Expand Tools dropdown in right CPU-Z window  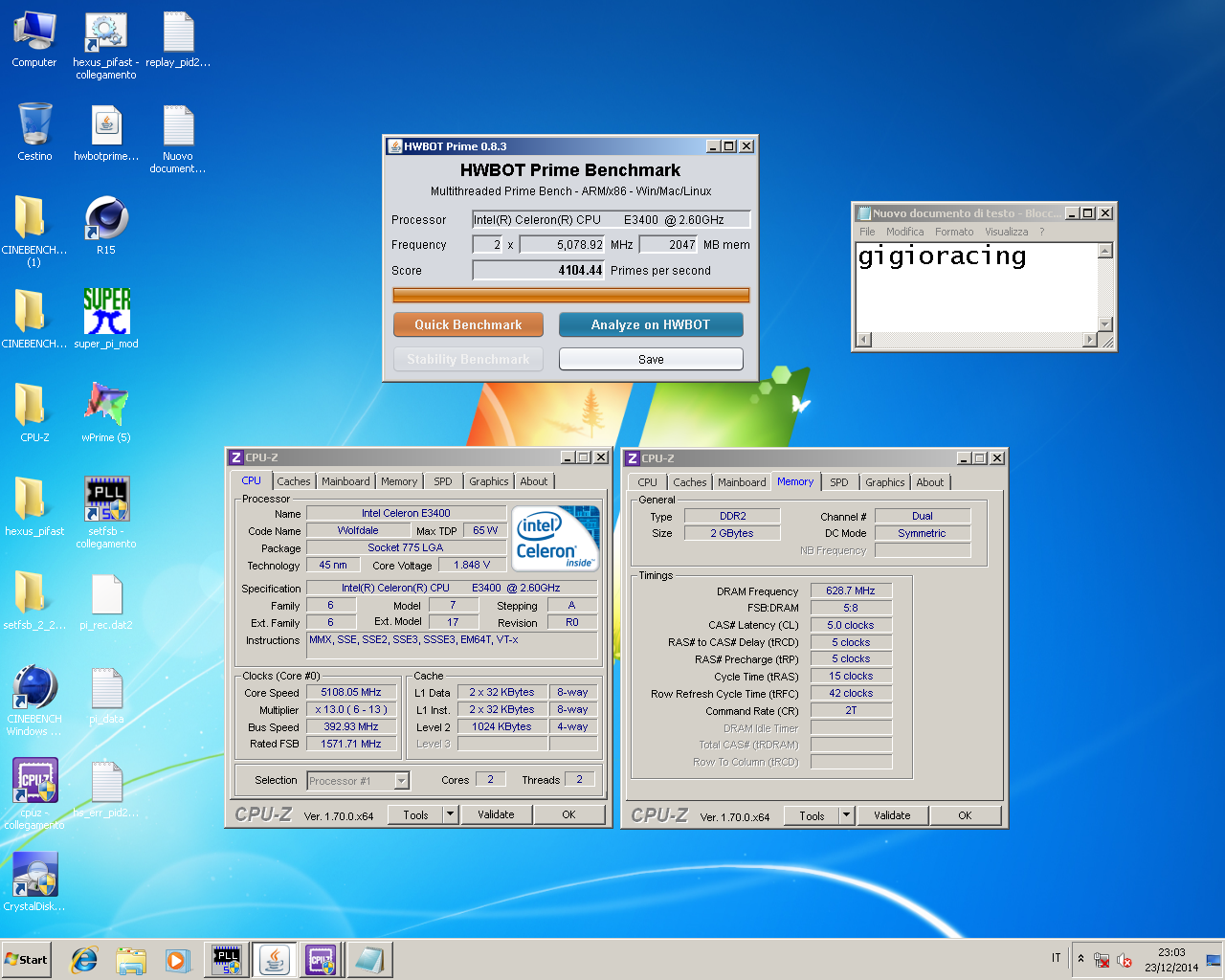(846, 815)
